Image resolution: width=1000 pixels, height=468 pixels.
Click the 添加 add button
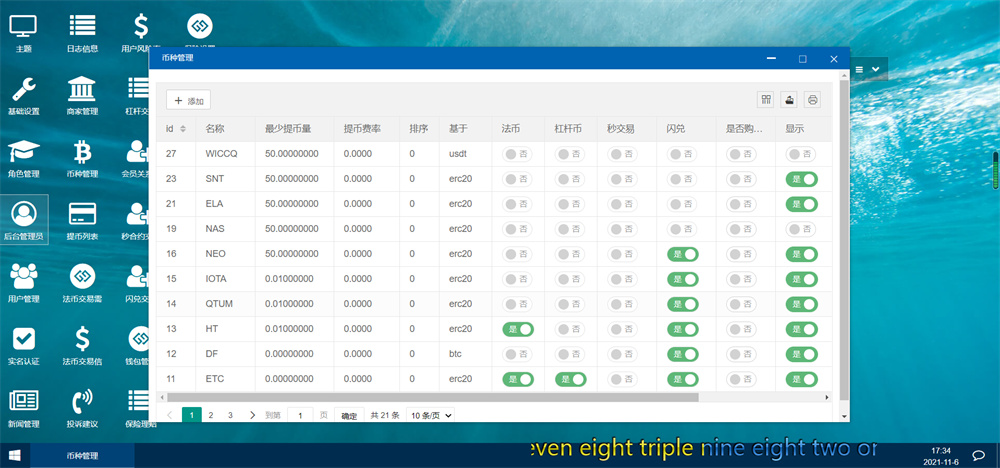[x=188, y=101]
